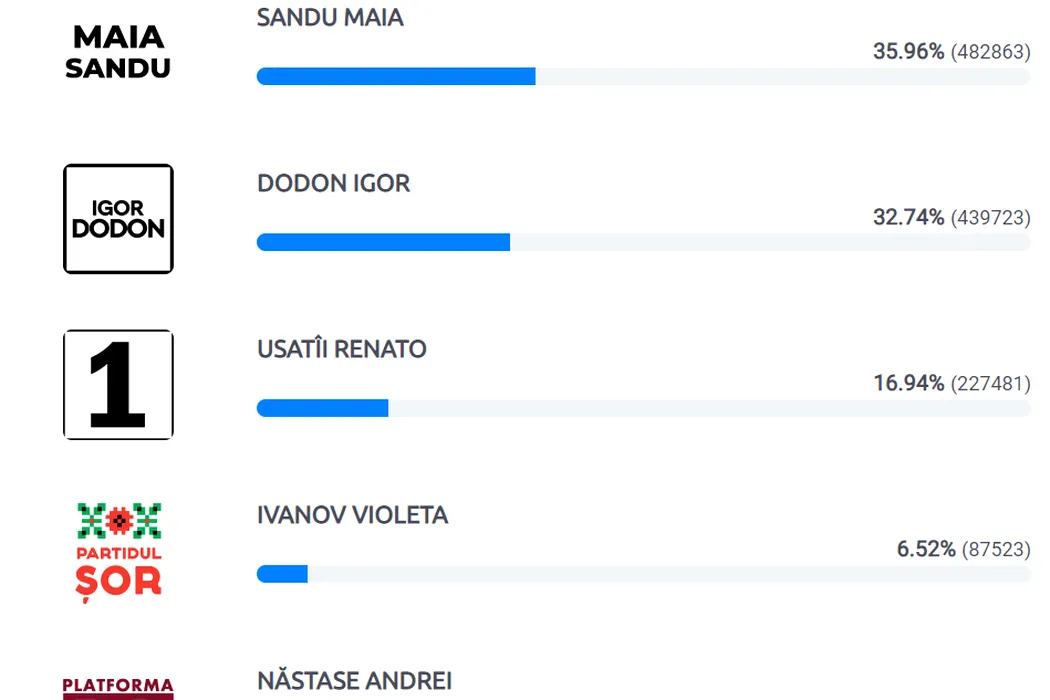Viewport: 1050px width, 700px height.
Task: Click Dodon Igor's blue progress bar
Action: click(383, 242)
